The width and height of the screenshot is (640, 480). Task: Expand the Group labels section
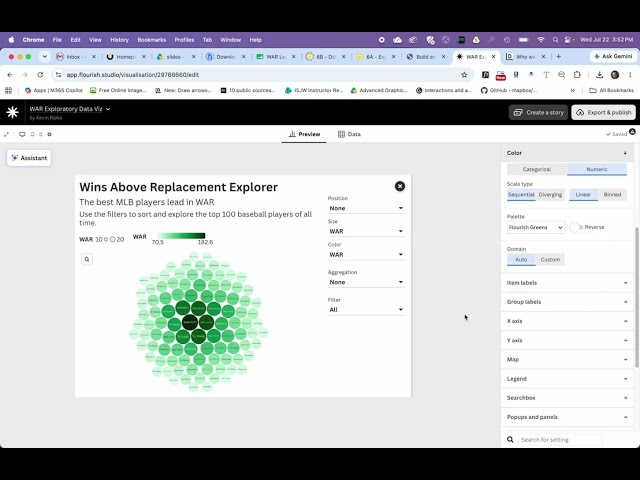pos(567,302)
